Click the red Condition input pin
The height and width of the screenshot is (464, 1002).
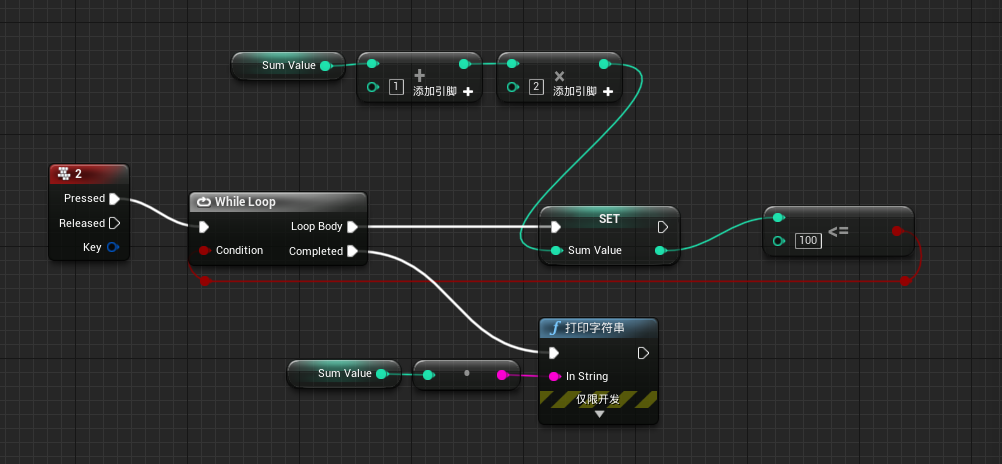point(204,250)
